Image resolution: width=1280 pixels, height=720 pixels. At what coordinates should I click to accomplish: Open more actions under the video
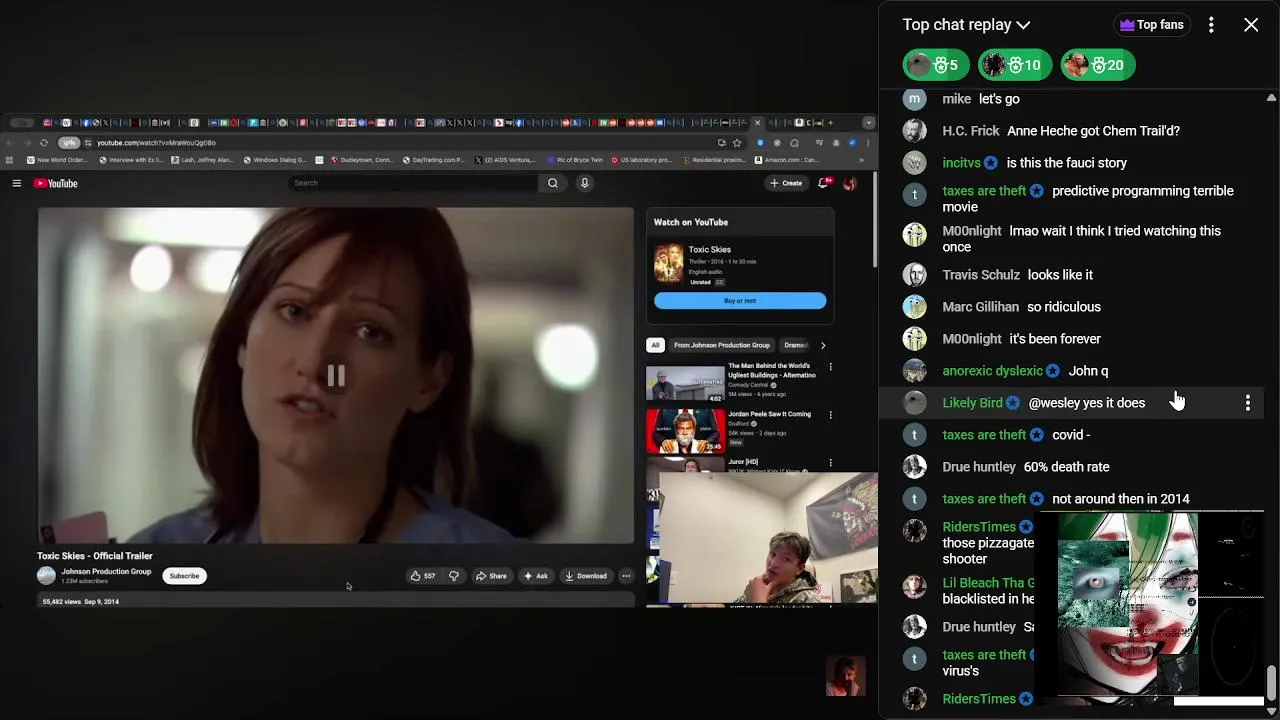coord(626,576)
